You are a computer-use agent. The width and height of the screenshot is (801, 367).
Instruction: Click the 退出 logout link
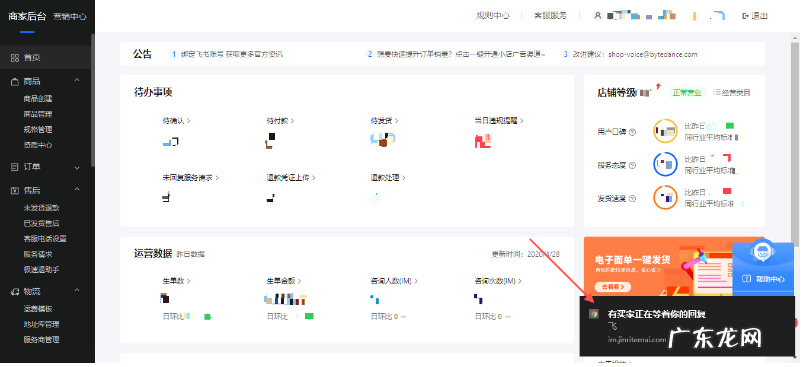point(755,16)
